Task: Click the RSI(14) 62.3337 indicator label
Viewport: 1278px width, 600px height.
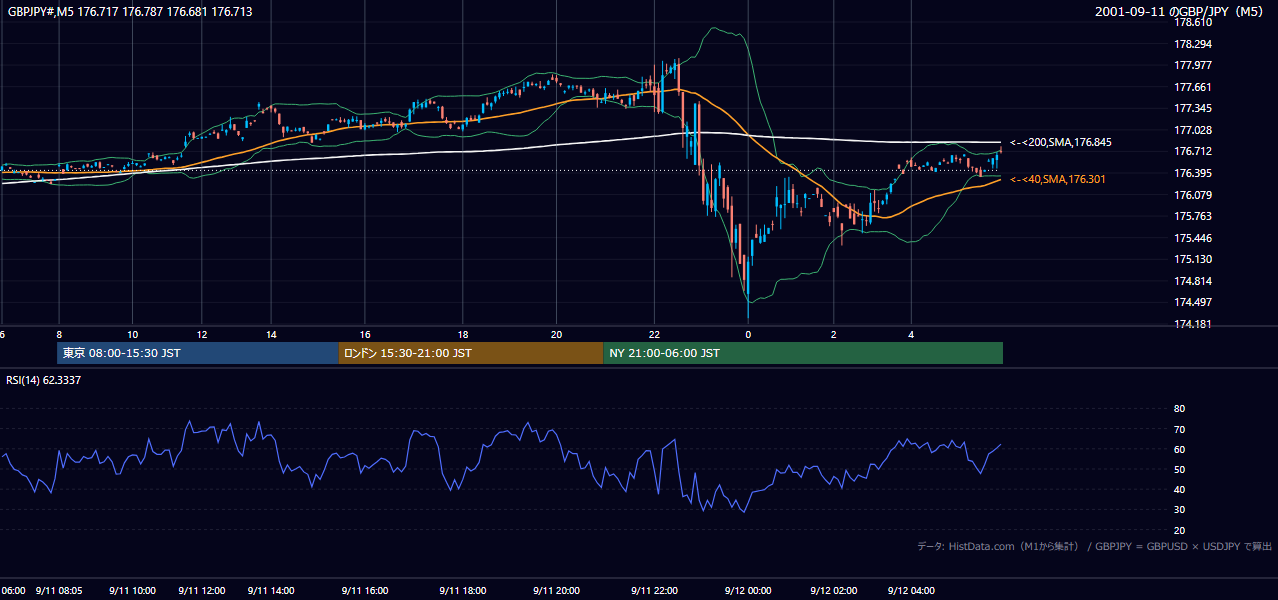Action: tap(44, 380)
